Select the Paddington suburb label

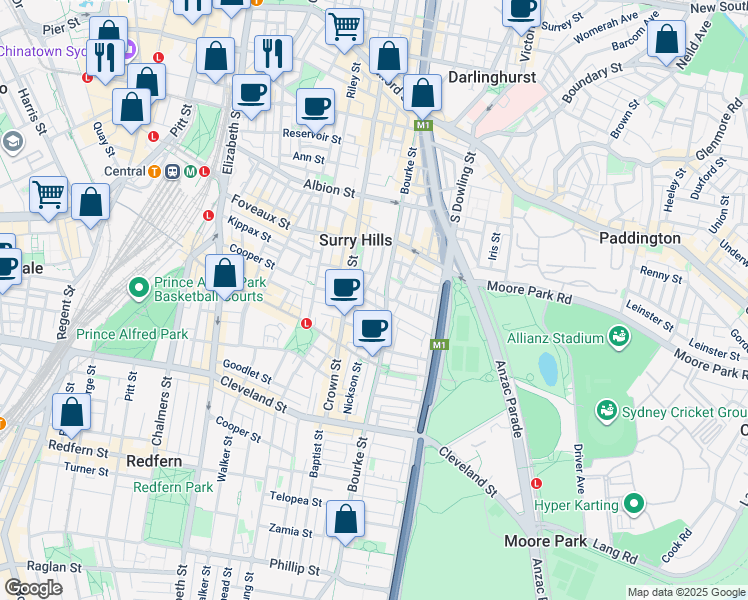[640, 238]
